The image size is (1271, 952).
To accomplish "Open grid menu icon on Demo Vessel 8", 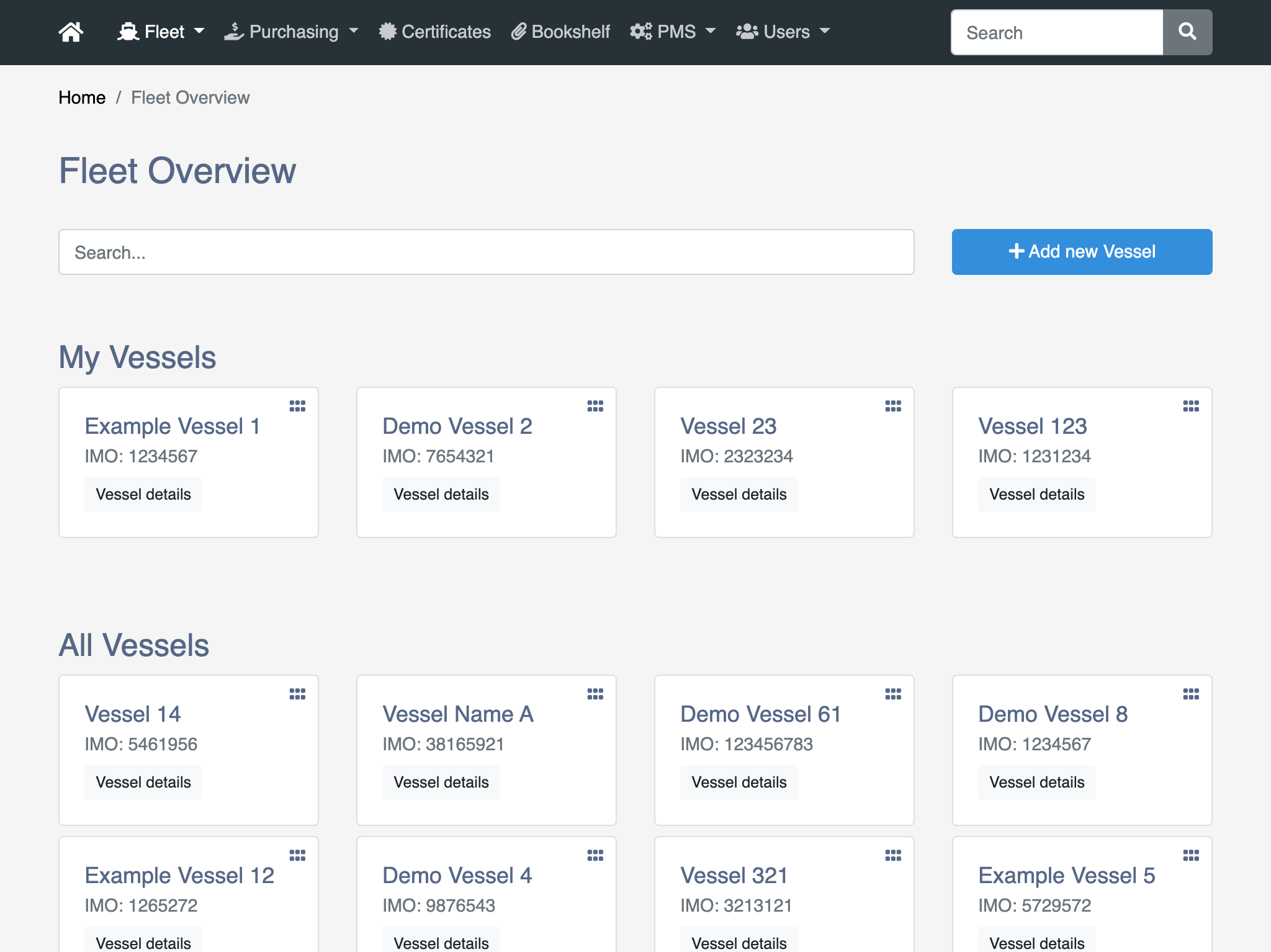I will (1191, 694).
